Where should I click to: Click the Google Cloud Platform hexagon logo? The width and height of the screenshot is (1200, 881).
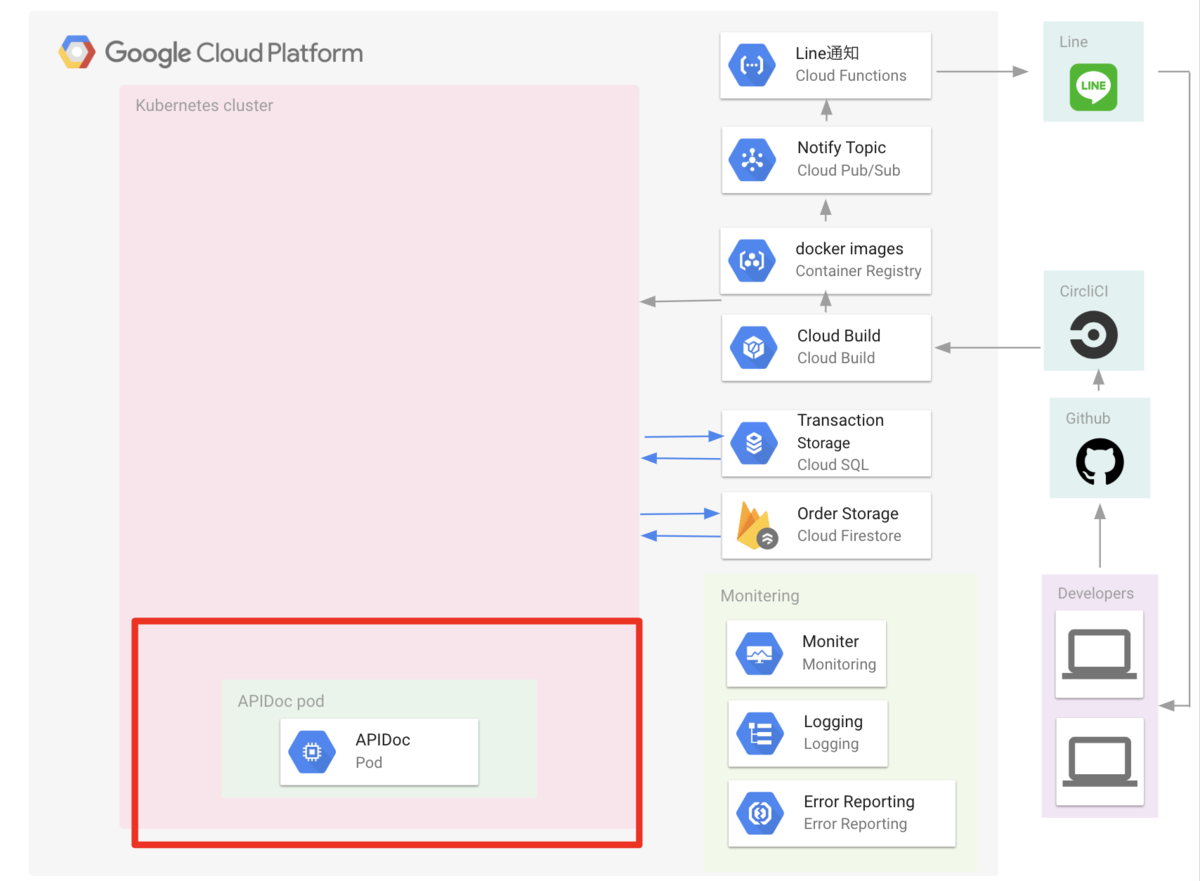[77, 52]
